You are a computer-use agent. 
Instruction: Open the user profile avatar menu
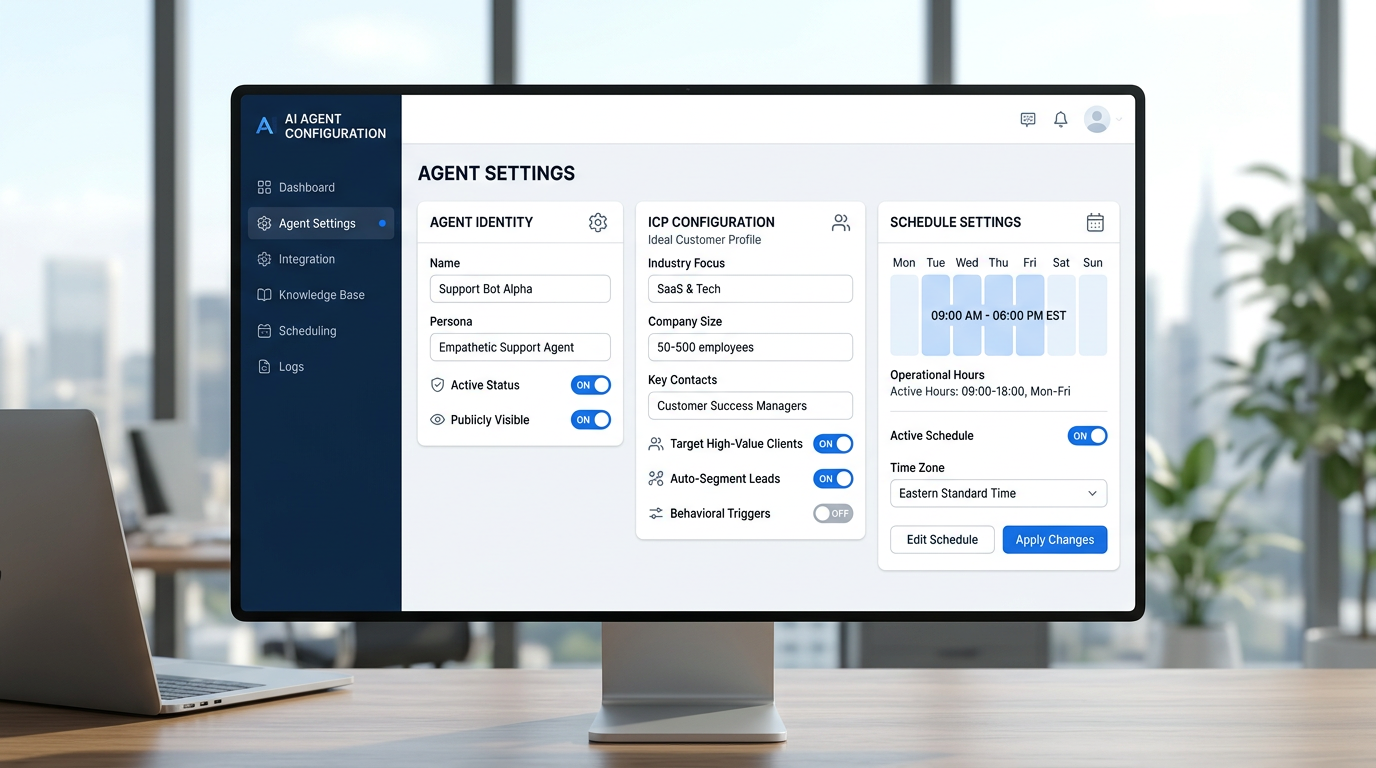pos(1098,120)
